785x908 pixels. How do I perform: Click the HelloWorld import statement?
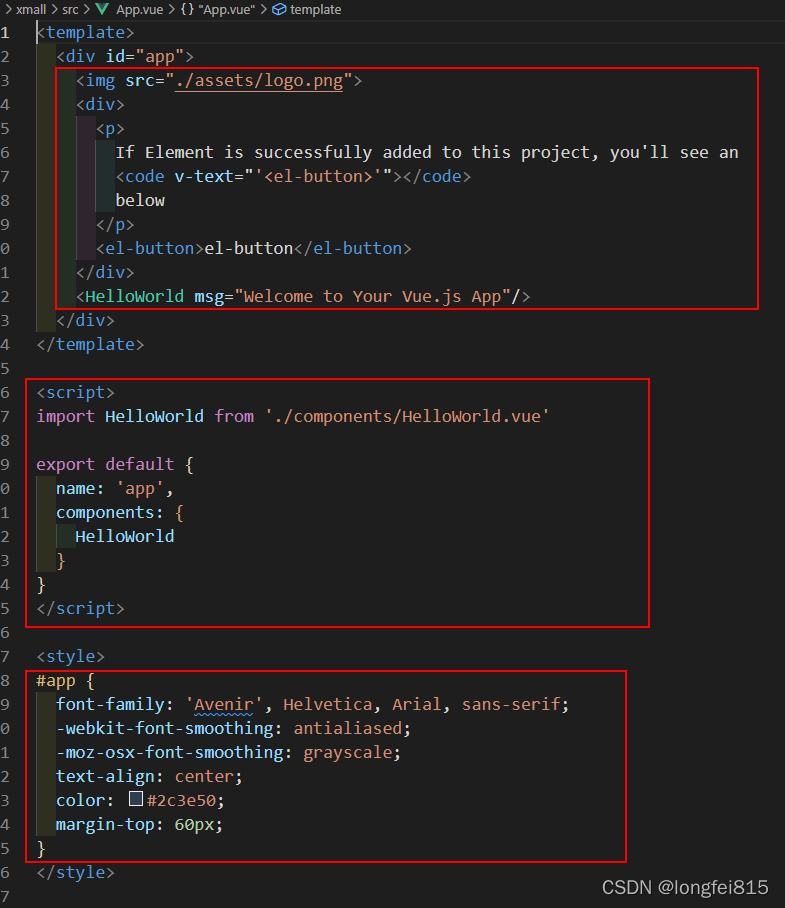point(280,416)
